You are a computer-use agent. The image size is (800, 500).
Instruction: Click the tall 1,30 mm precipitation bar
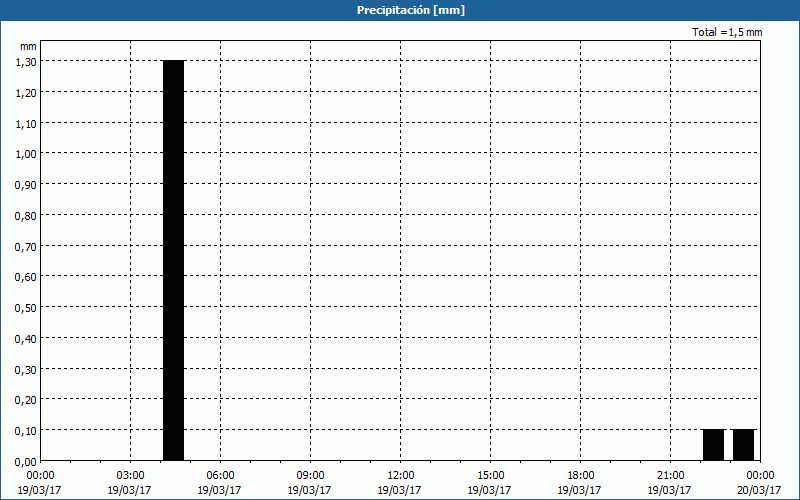(173, 260)
